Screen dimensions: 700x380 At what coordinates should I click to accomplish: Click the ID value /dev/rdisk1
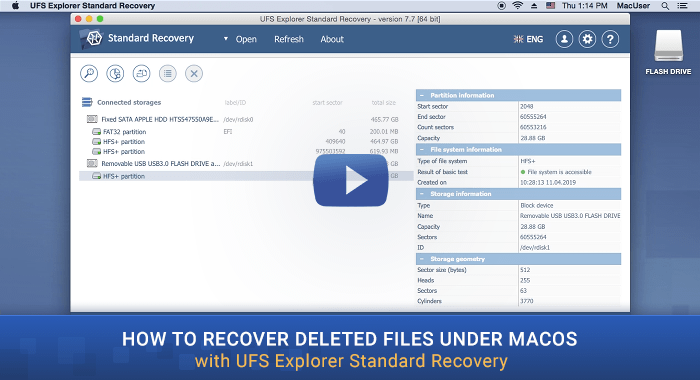point(535,248)
